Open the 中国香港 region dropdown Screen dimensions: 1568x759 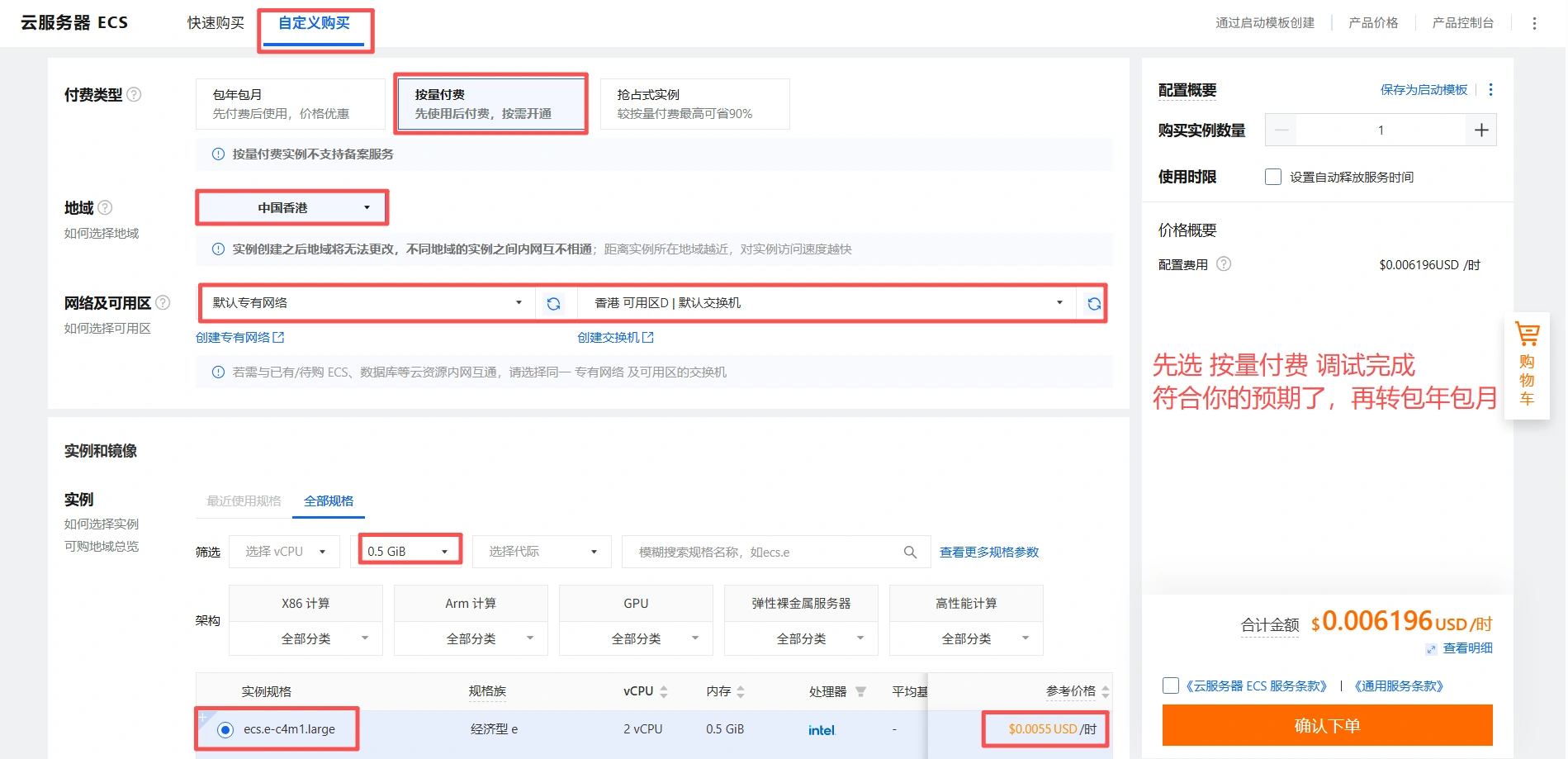pos(292,207)
